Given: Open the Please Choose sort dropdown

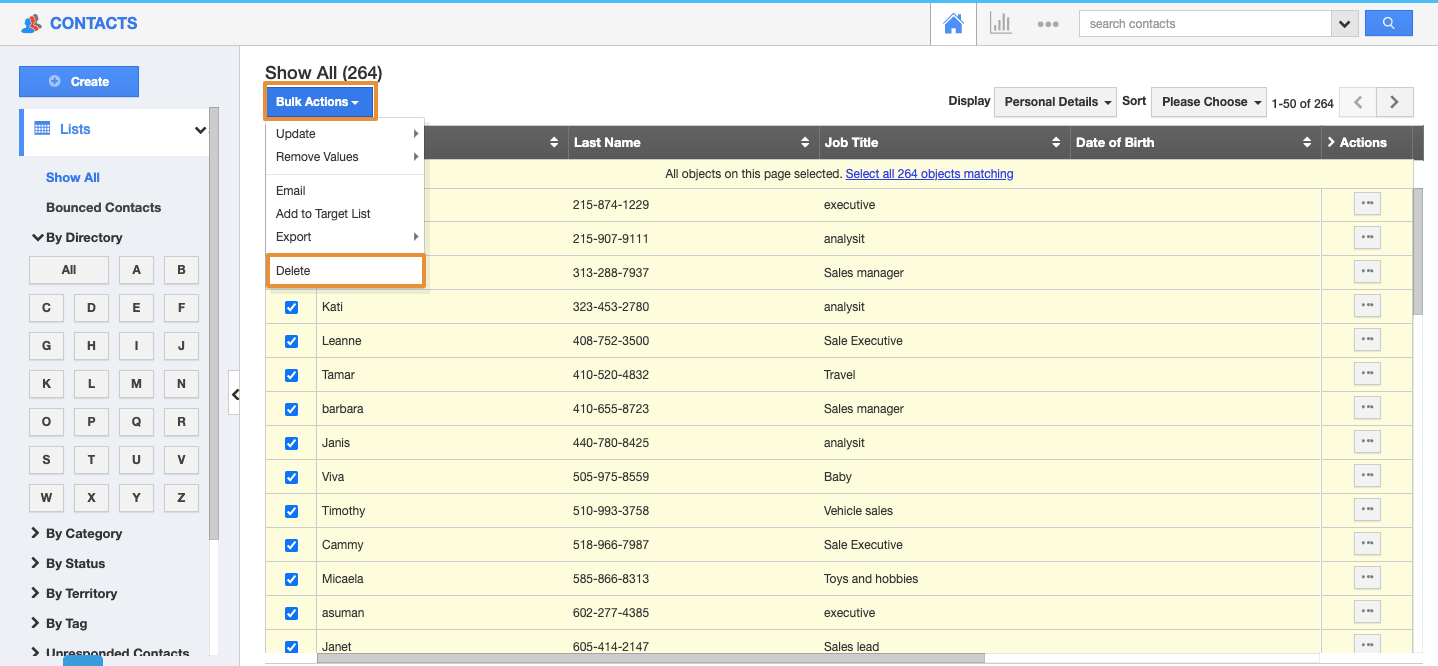Looking at the screenshot, I should pyautogui.click(x=1208, y=102).
